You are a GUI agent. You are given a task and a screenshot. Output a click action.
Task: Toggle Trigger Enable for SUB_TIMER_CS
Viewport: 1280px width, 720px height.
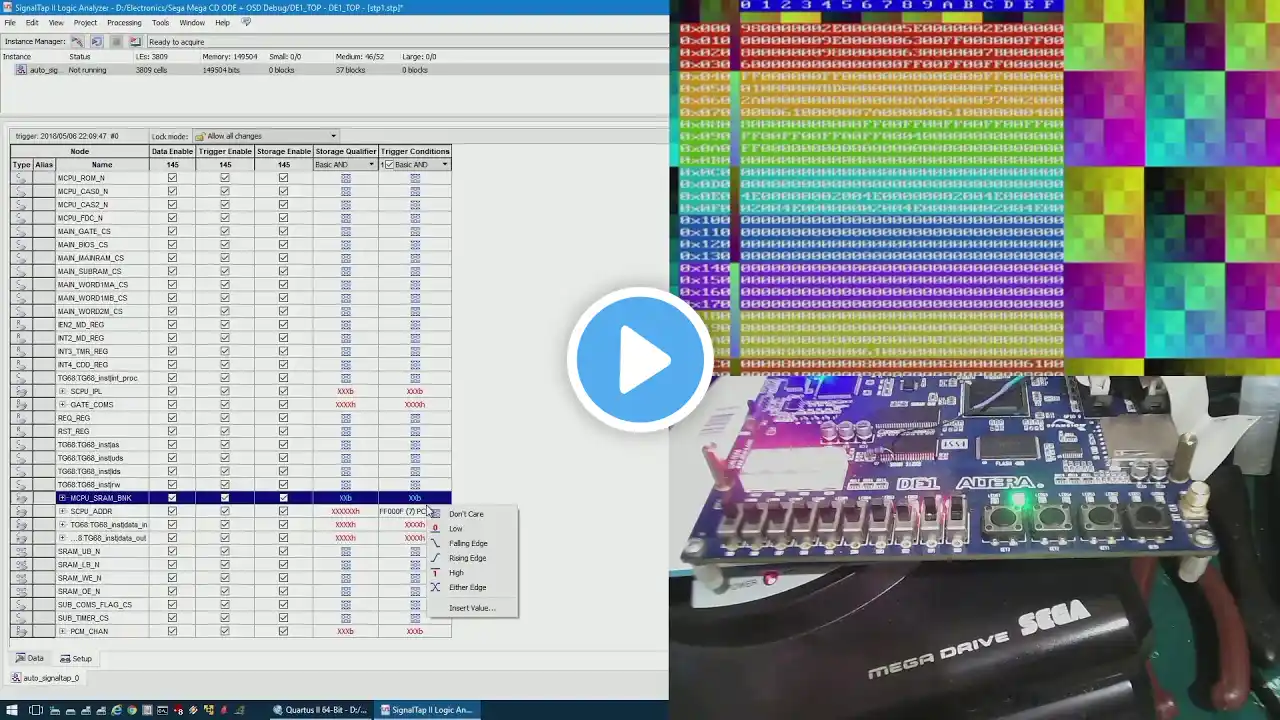pos(225,618)
